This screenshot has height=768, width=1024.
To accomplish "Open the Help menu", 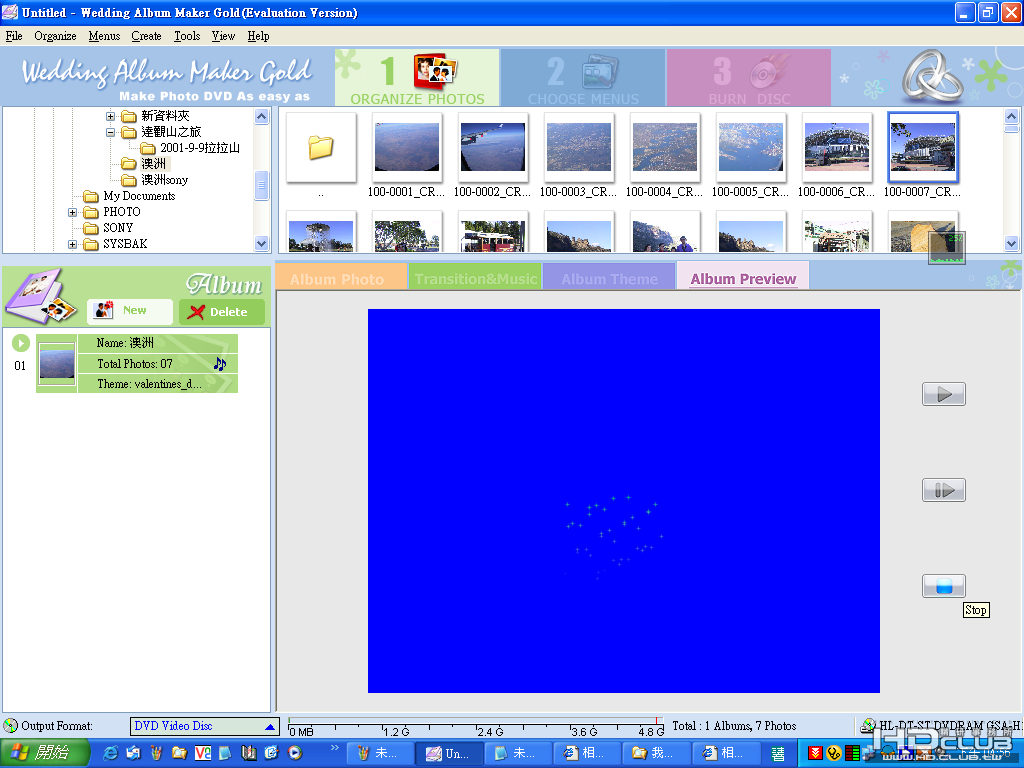I will tap(259, 36).
